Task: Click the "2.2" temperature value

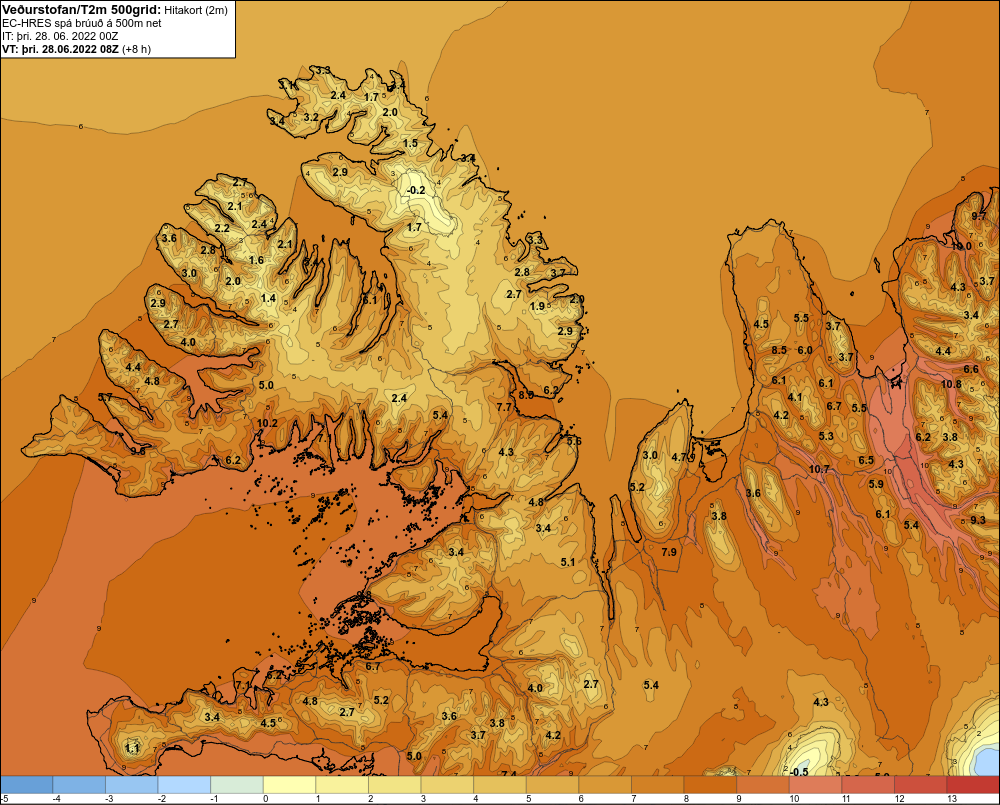Action: click(x=222, y=228)
